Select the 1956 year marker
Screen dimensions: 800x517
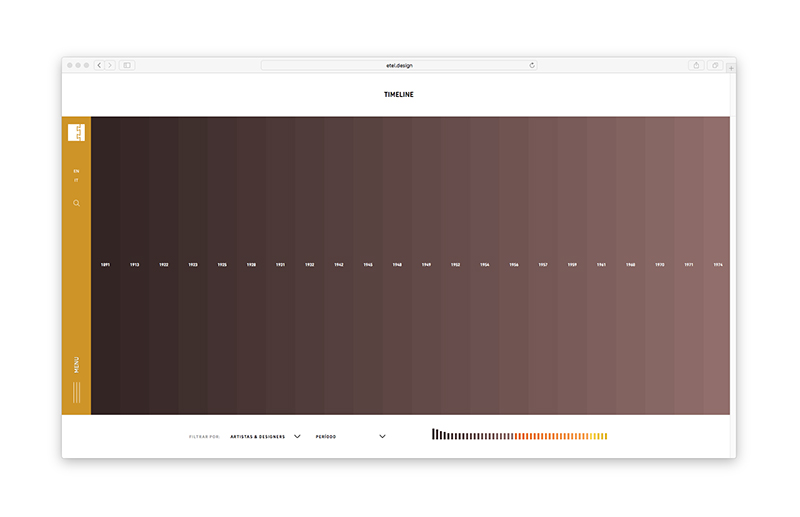click(514, 265)
